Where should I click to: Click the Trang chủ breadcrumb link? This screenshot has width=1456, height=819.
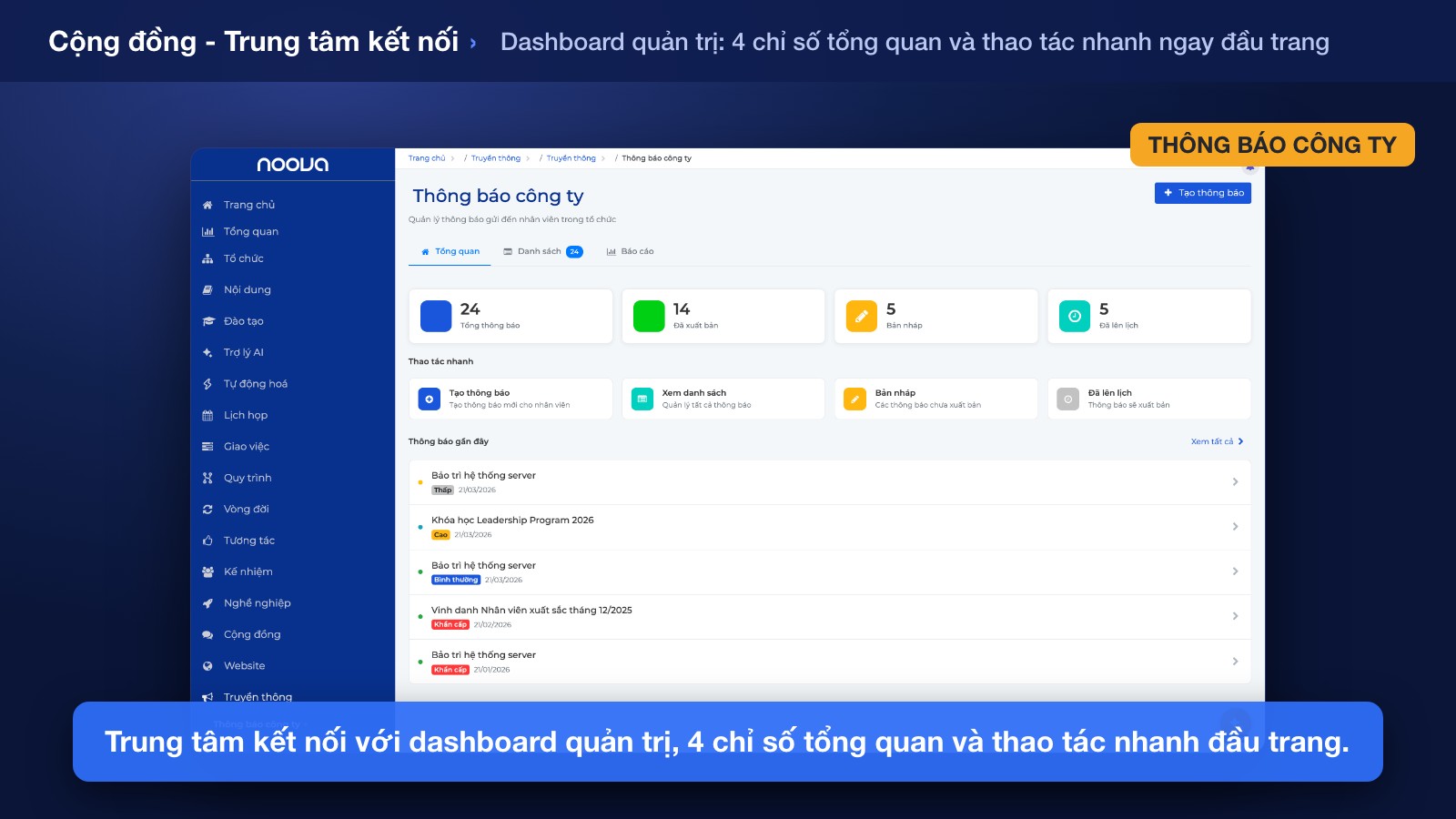(427, 158)
